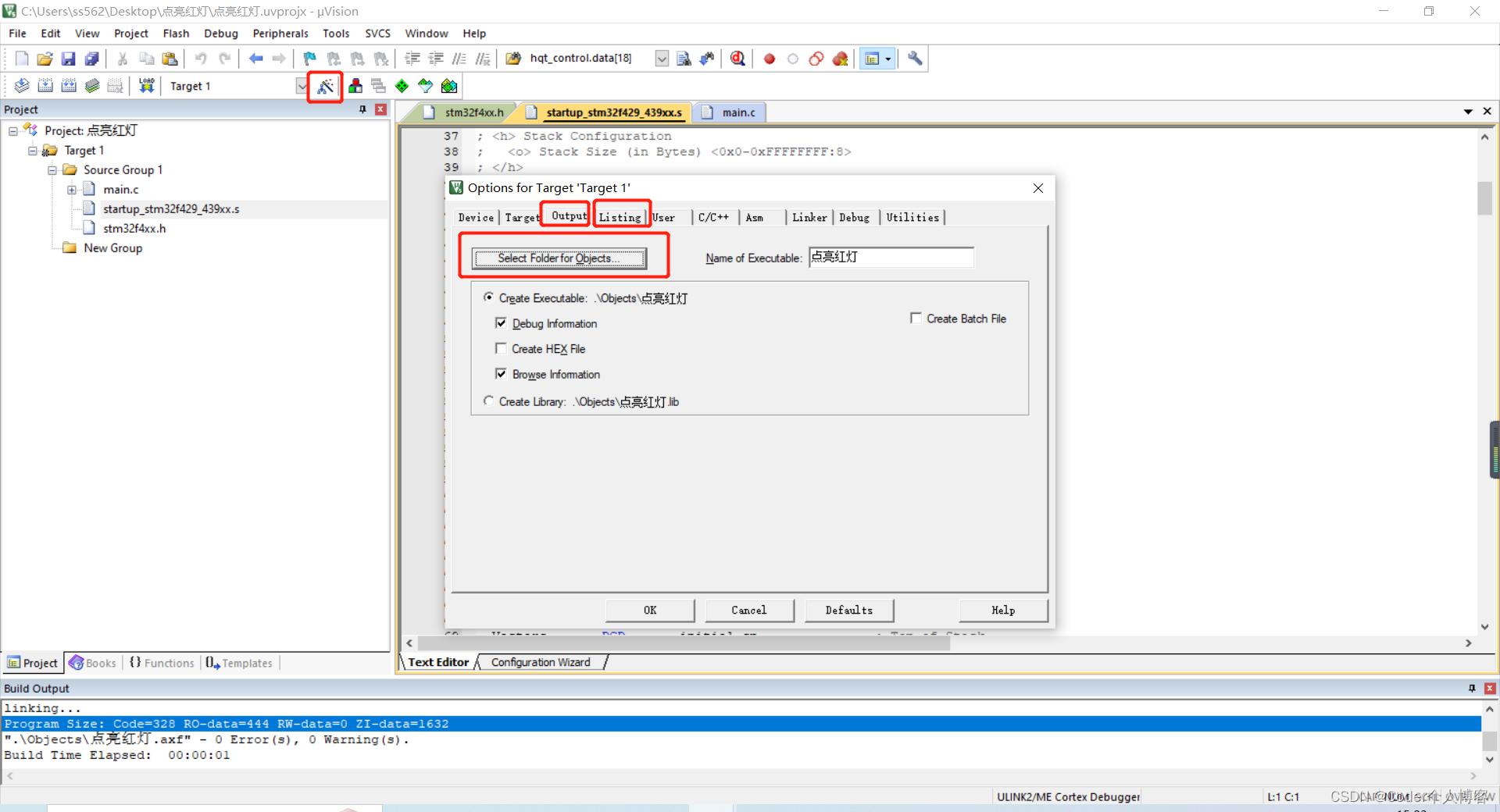The width and height of the screenshot is (1500, 812).
Task: Click the editor vertical scrollbar thumb
Action: click(1484, 198)
